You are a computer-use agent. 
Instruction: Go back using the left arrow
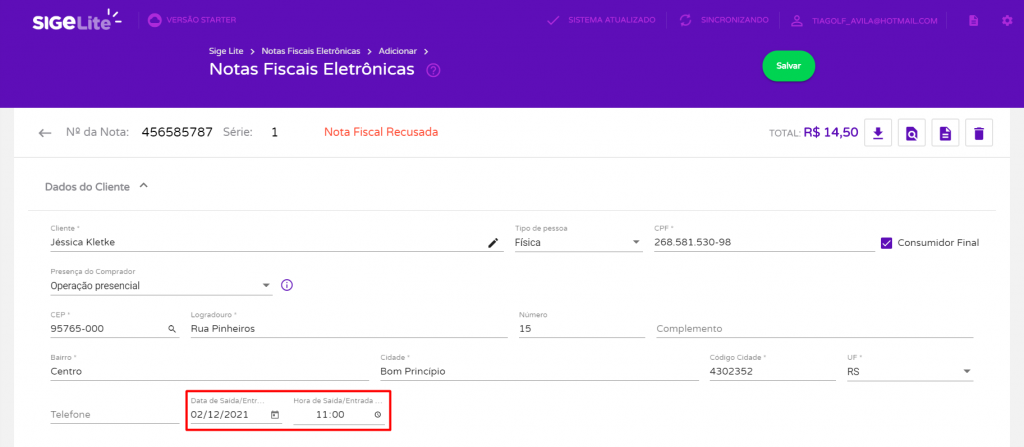pyautogui.click(x=44, y=133)
